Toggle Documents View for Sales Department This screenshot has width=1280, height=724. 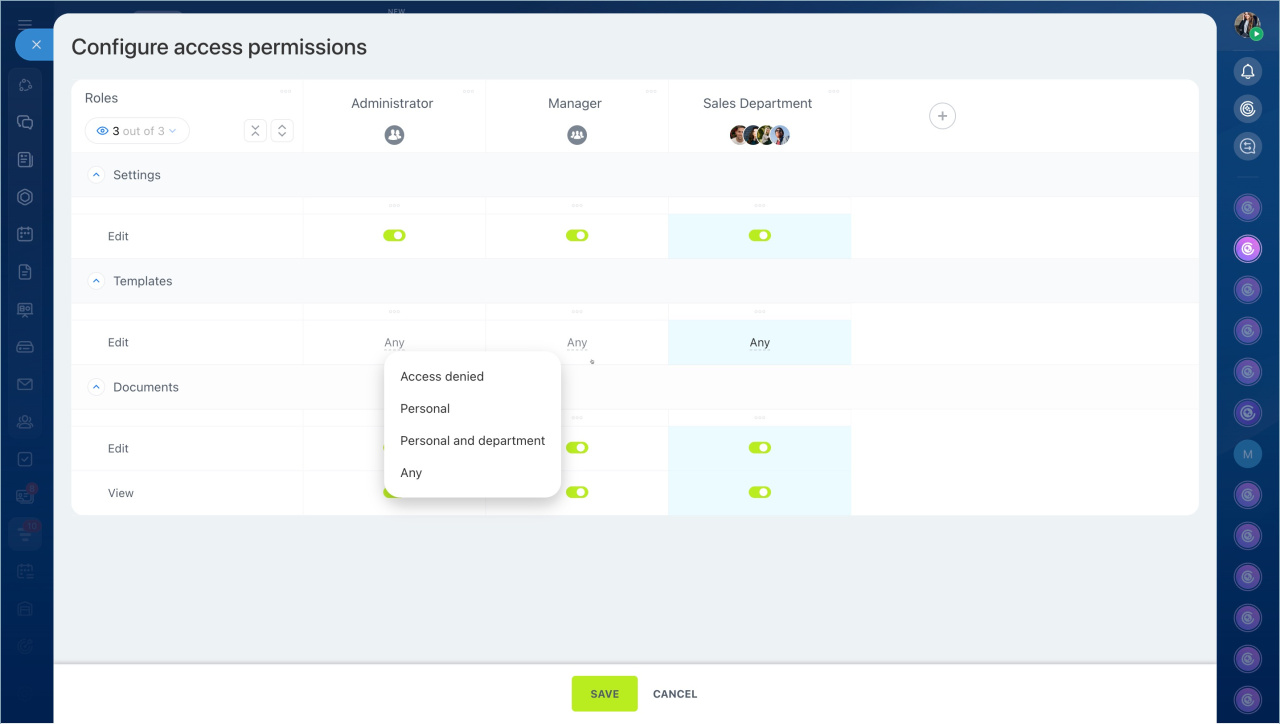point(759,492)
